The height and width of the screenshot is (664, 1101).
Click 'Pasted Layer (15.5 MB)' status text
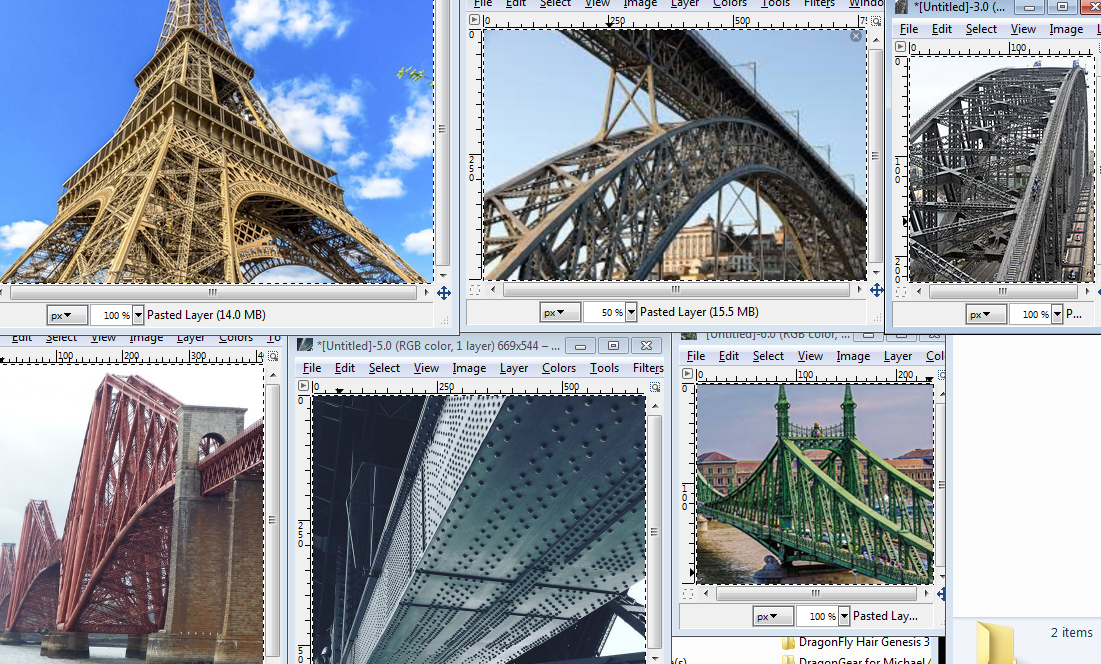point(699,312)
